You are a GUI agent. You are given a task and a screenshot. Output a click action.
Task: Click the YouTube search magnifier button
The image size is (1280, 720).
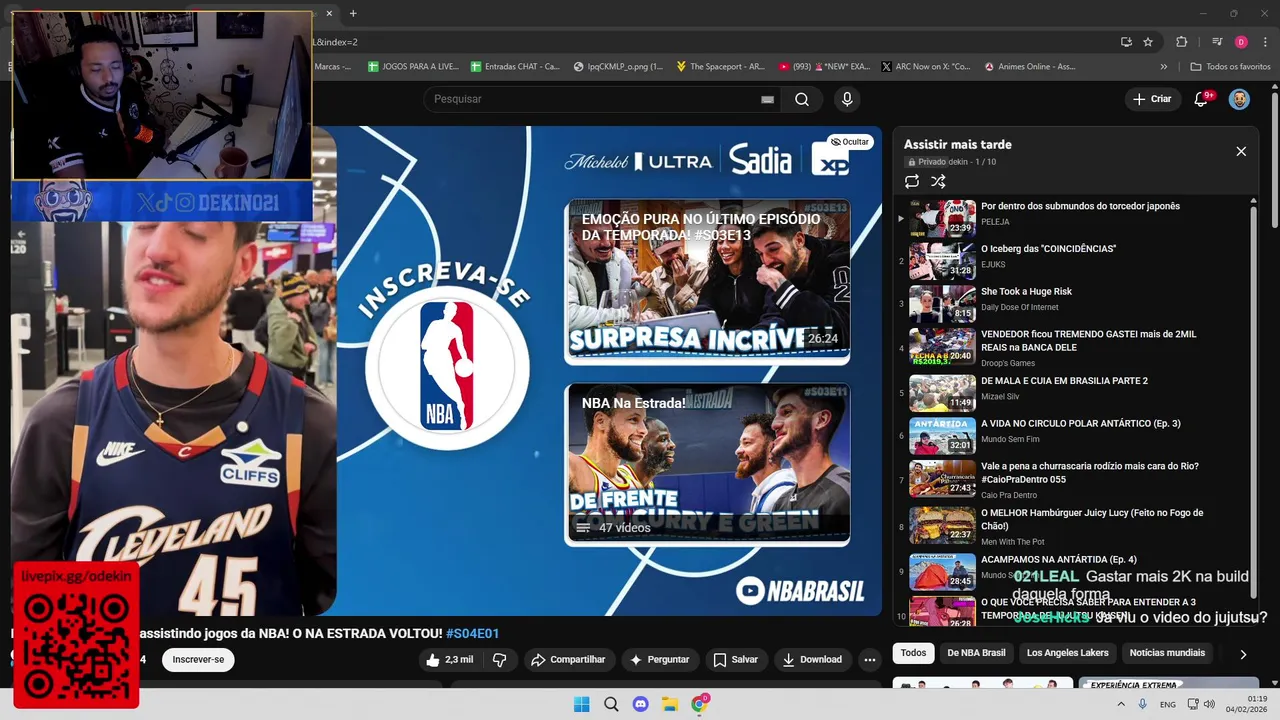click(x=802, y=99)
